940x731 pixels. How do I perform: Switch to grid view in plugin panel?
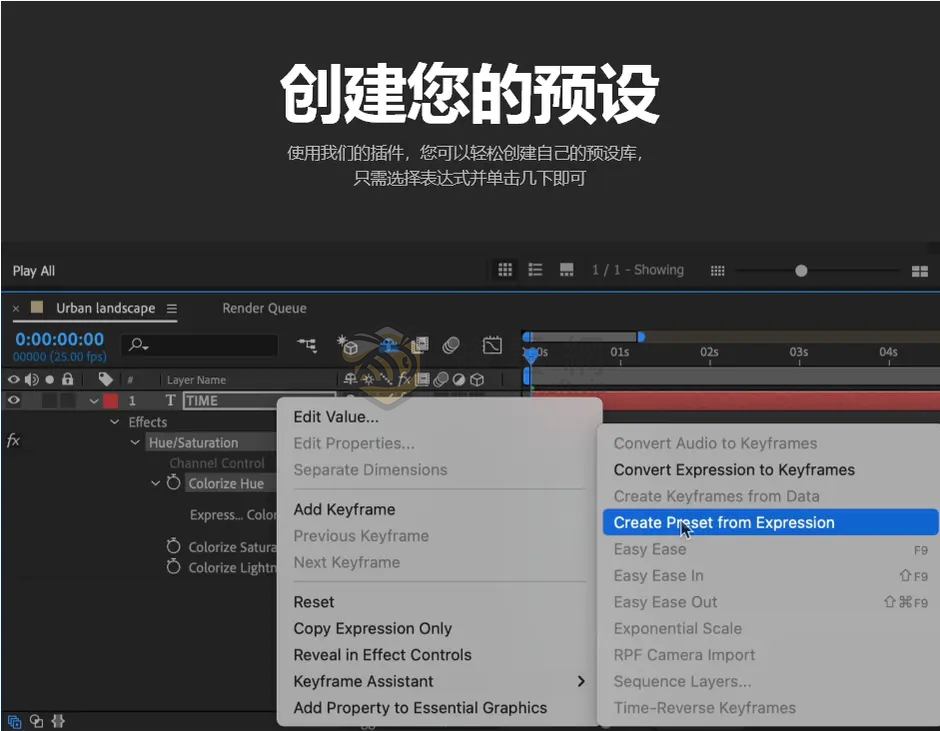tap(505, 270)
